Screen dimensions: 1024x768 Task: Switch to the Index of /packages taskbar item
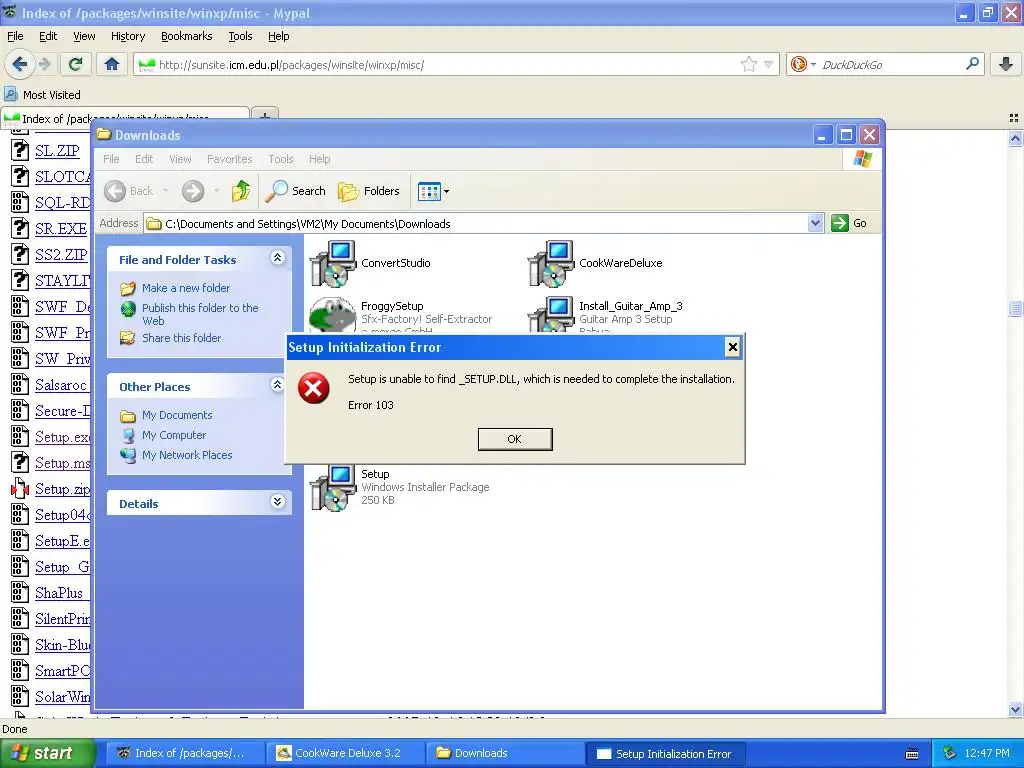point(185,753)
